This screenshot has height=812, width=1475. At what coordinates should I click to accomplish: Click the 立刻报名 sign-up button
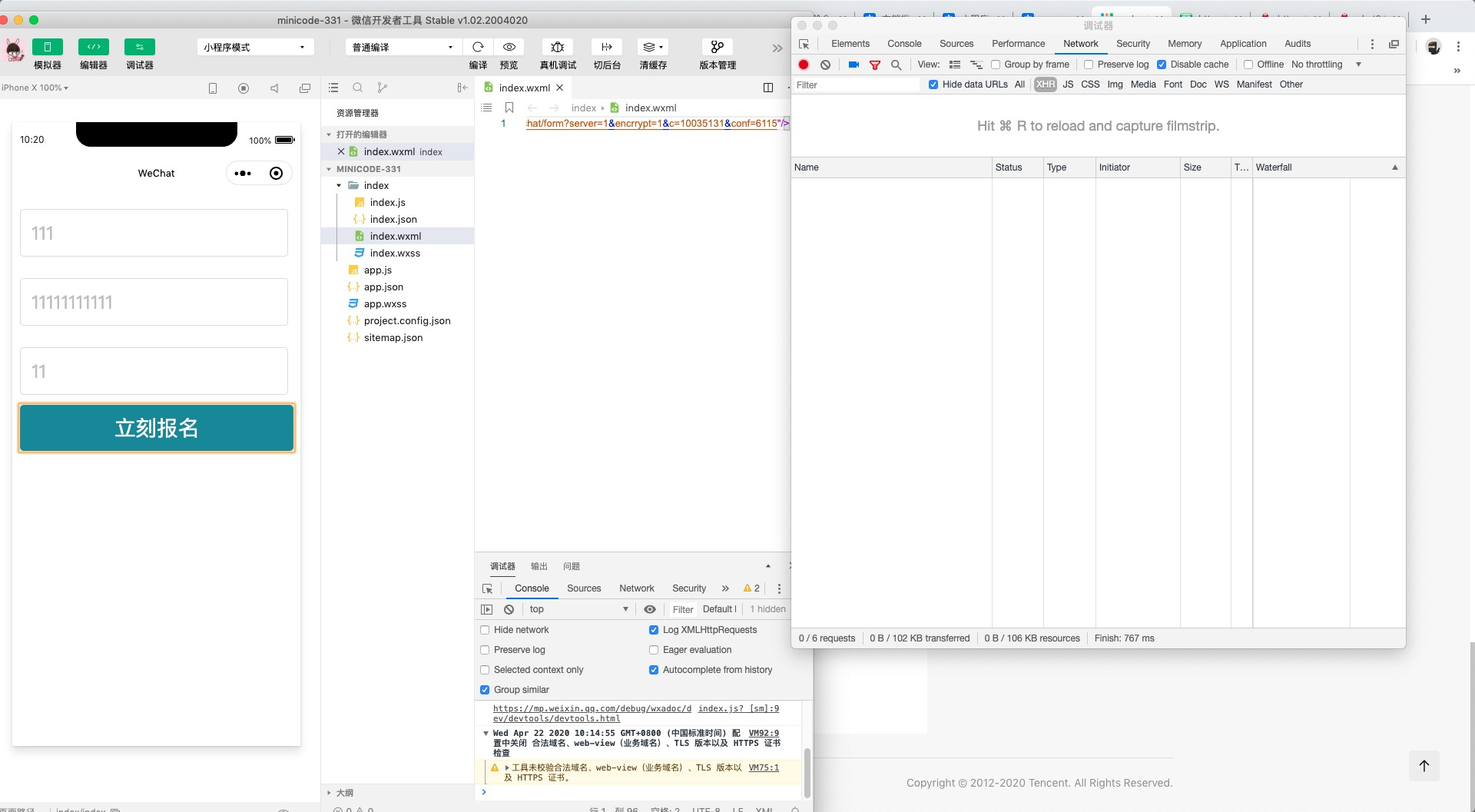coord(157,428)
